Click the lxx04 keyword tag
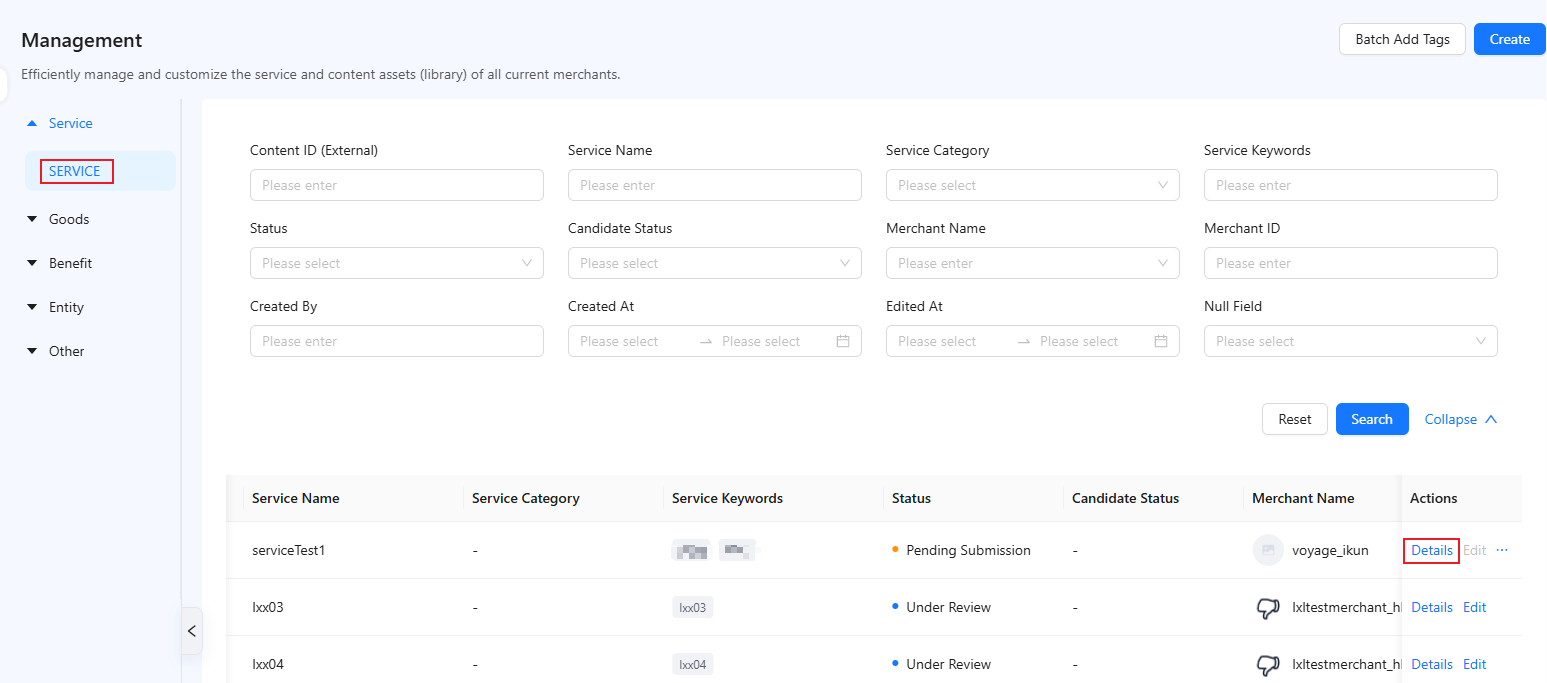Screen dimensions: 1547x683 (x=692, y=664)
